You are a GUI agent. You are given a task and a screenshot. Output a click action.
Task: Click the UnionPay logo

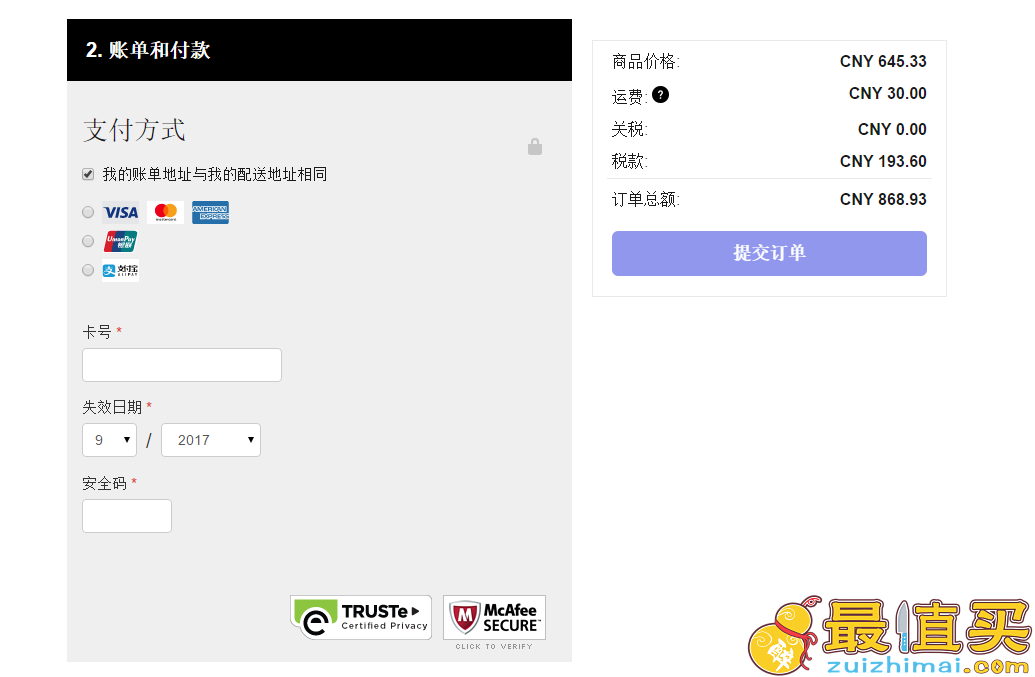click(x=120, y=242)
